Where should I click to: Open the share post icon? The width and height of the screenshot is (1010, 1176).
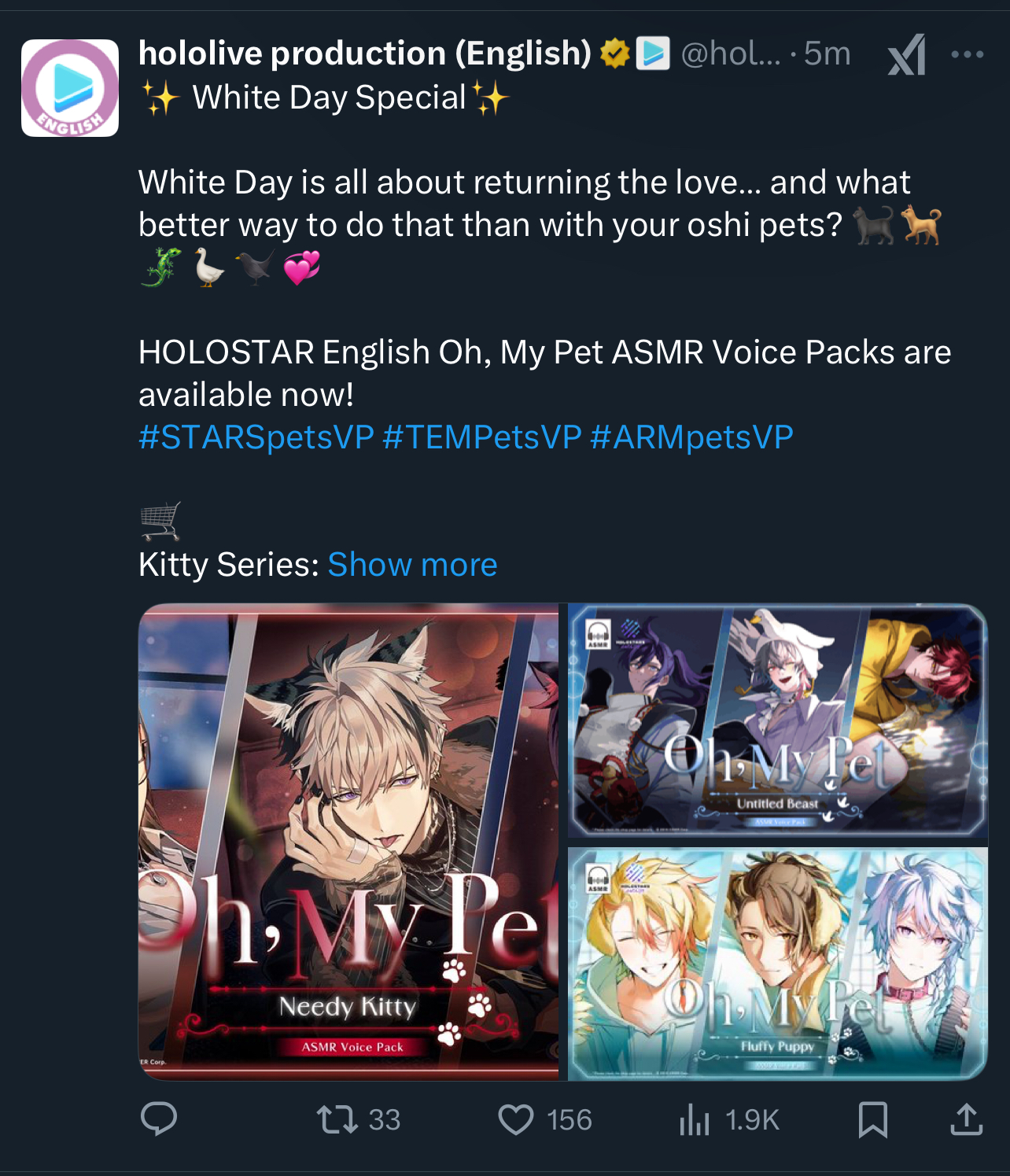point(967,1119)
